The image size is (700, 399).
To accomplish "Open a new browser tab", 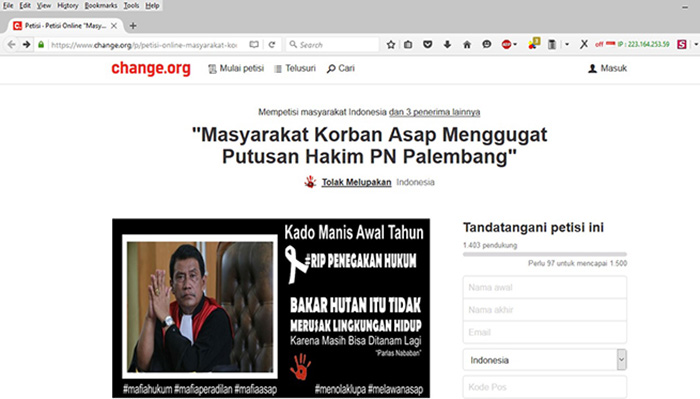I will pos(133,26).
